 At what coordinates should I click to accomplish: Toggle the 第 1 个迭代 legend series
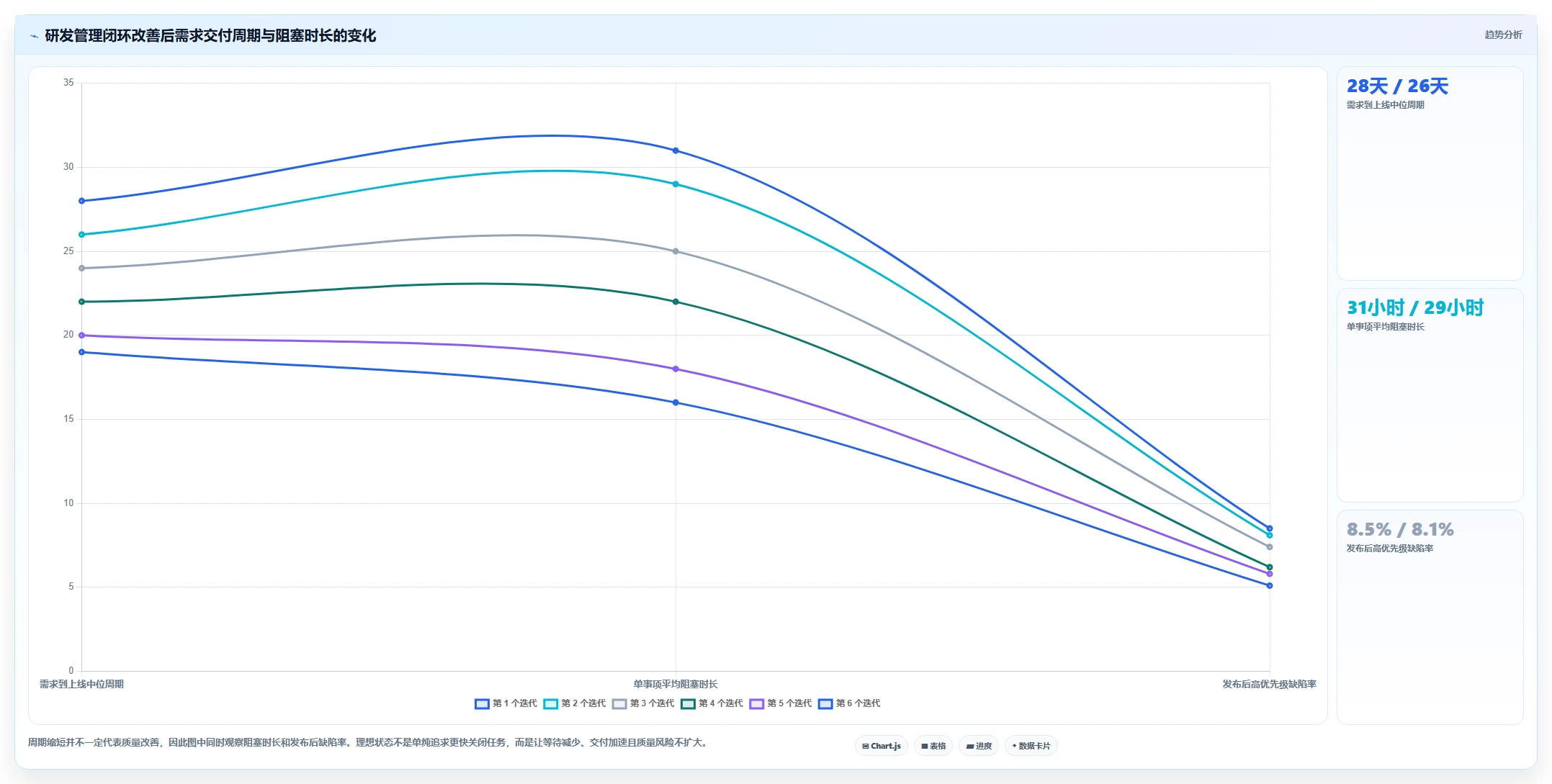point(506,703)
